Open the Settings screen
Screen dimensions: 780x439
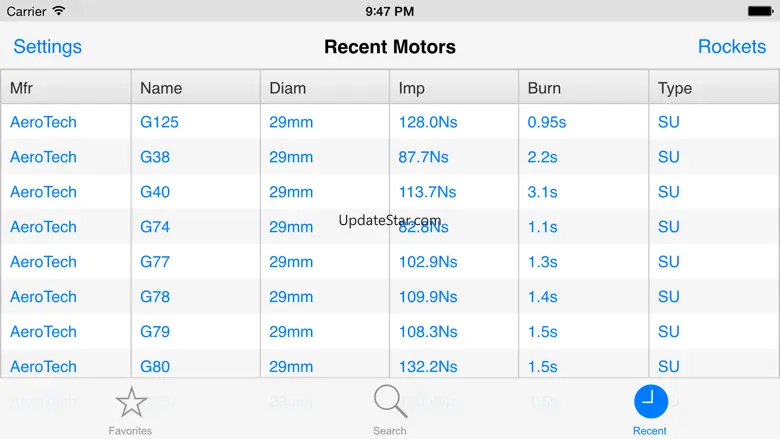click(47, 47)
